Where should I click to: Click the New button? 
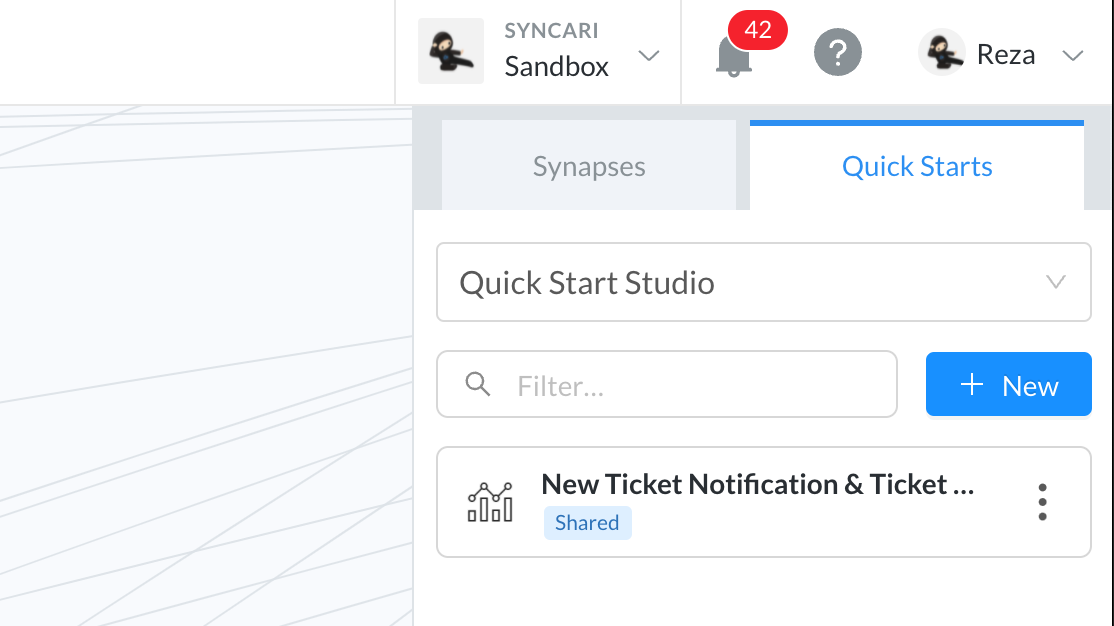(1008, 384)
